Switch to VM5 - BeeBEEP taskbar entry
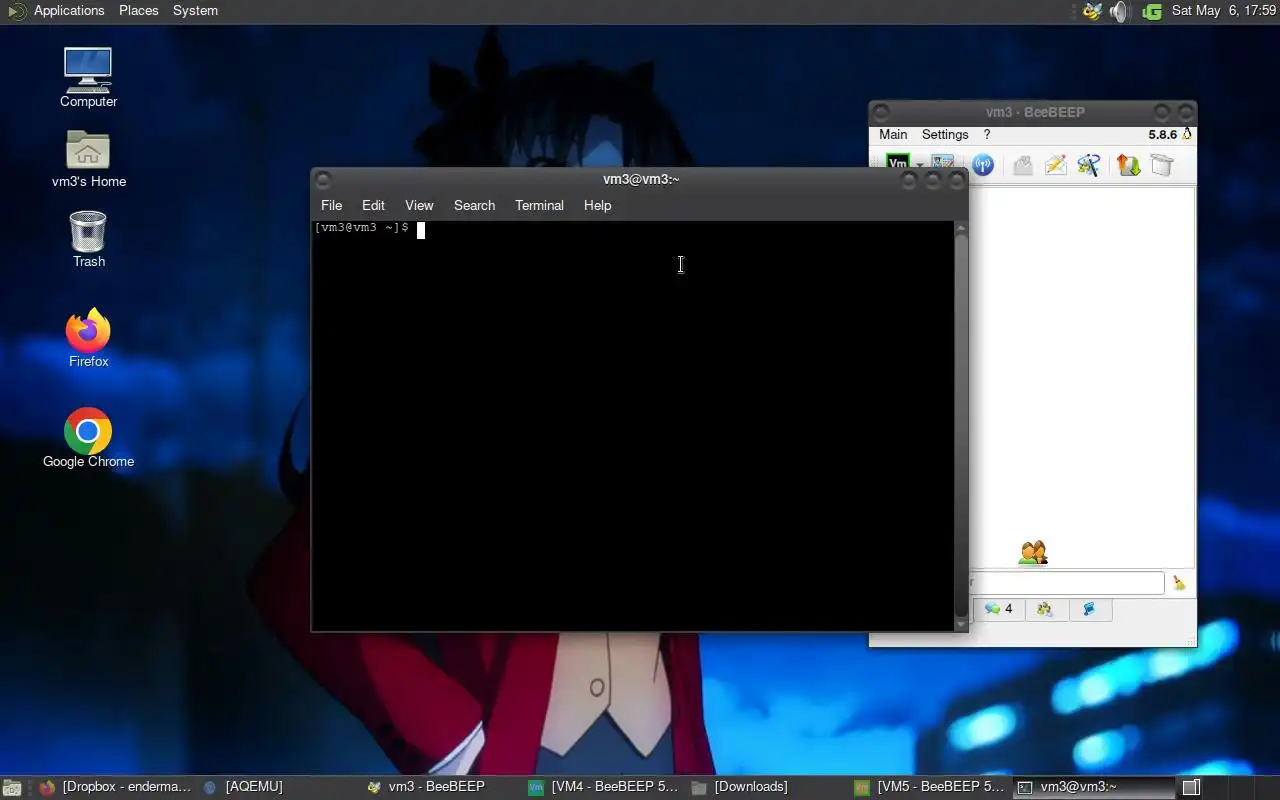 point(930,787)
